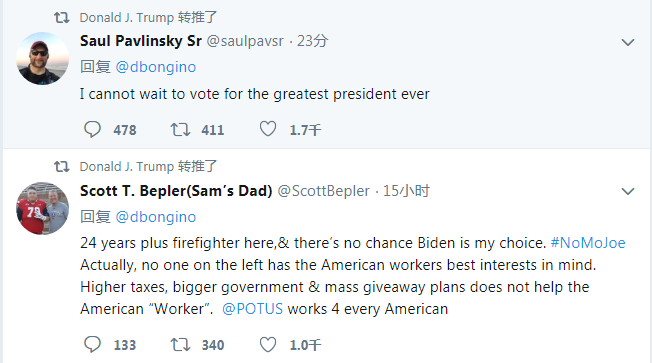Reply to Saul Pavlinsky's tweet
Screen dimensions: 652x363
click(92, 129)
